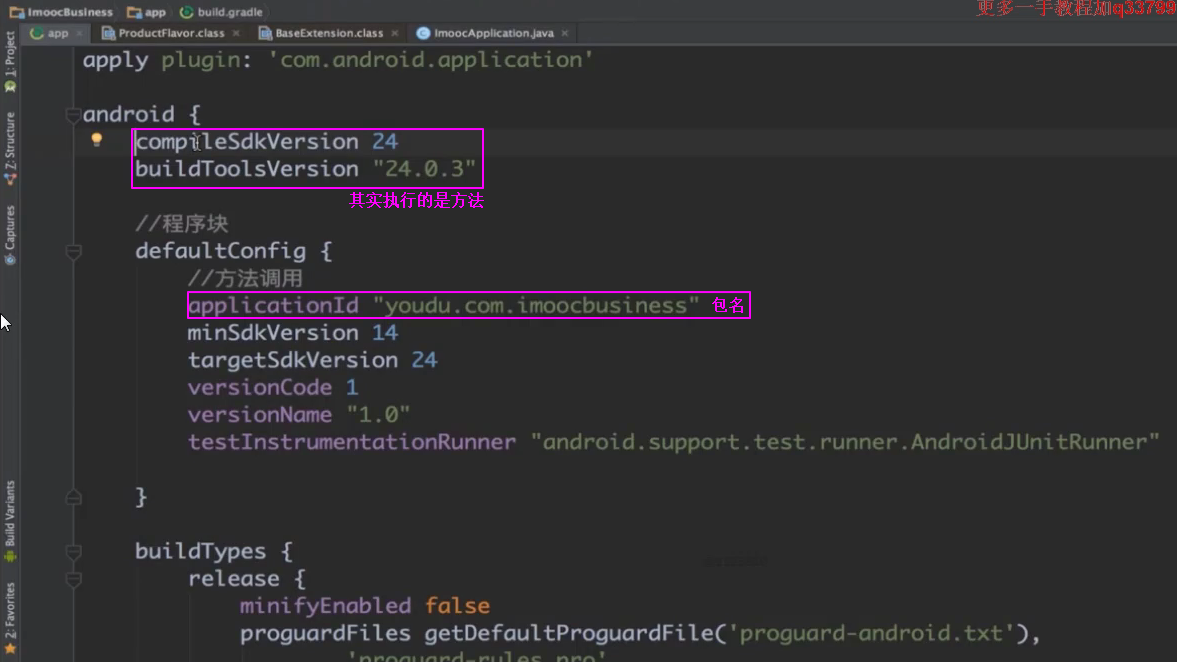
Task: Collapse the release block fold marker
Action: pyautogui.click(x=73, y=578)
